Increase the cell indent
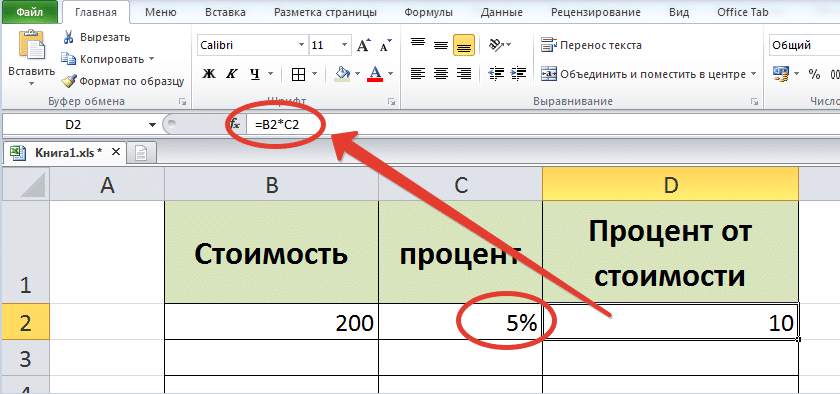This screenshot has height=394, width=840. click(519, 73)
